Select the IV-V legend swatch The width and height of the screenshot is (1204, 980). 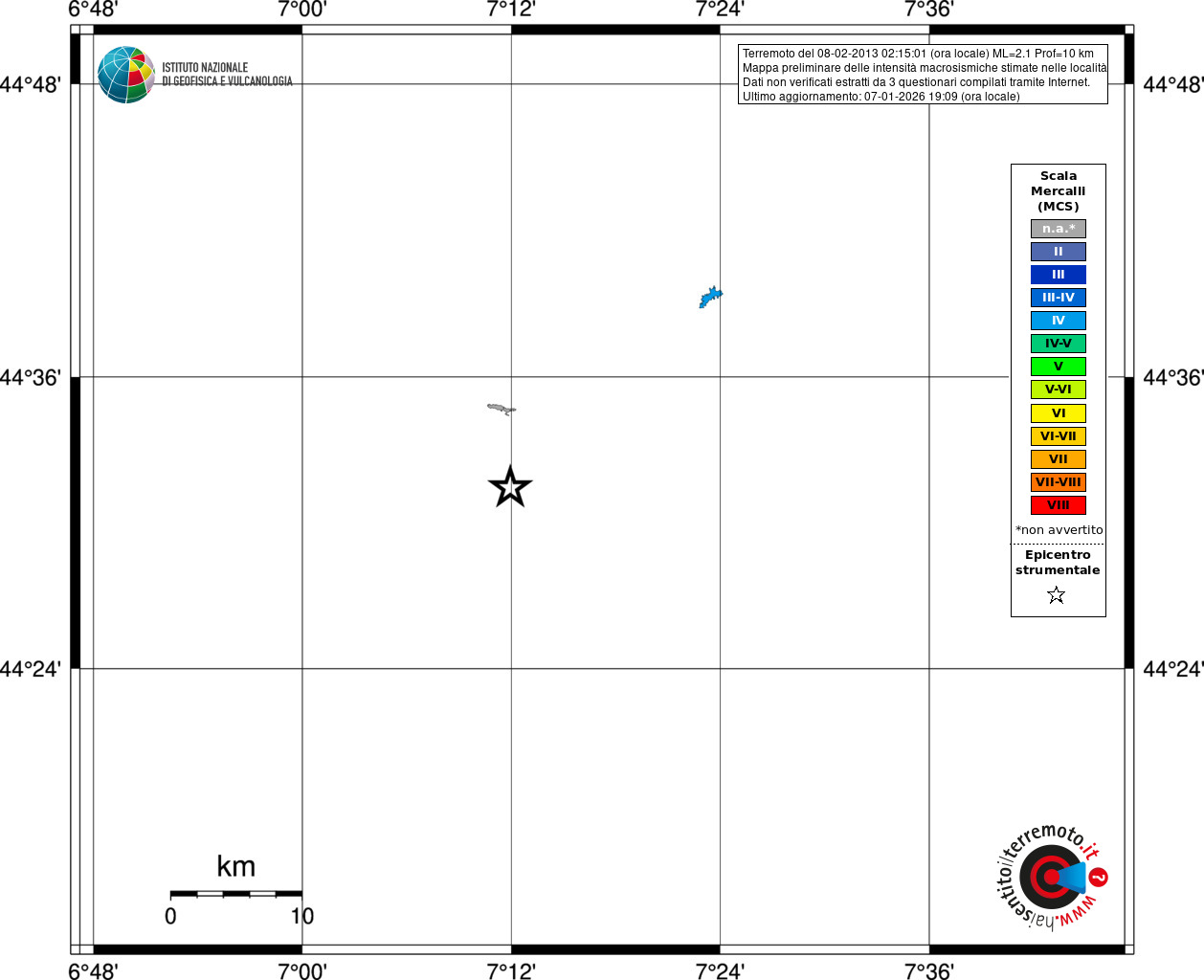(1059, 344)
